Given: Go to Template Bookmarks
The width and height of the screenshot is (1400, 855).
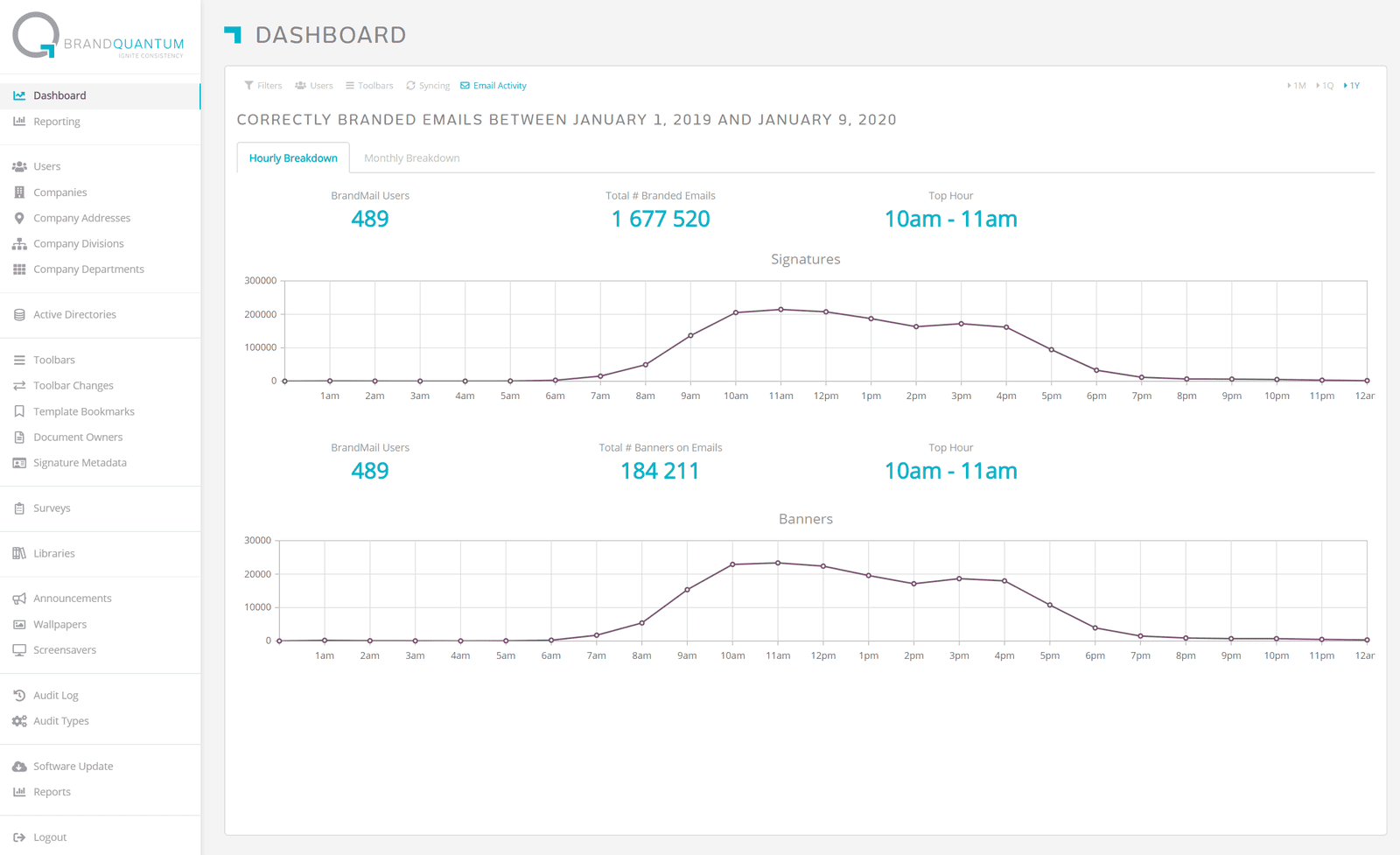Looking at the screenshot, I should [83, 411].
